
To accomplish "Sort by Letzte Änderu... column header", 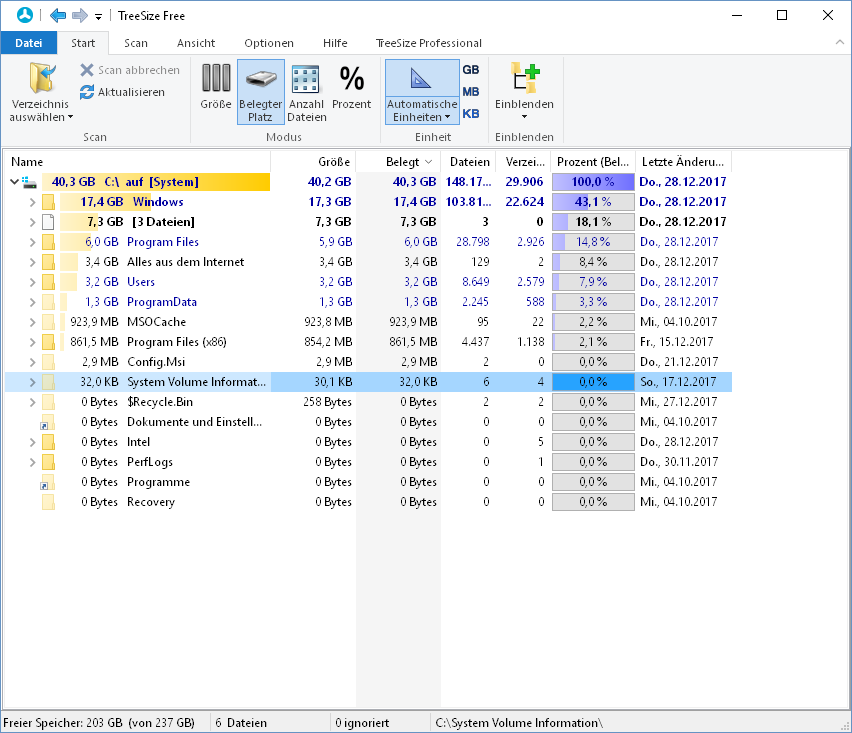I will click(x=683, y=162).
